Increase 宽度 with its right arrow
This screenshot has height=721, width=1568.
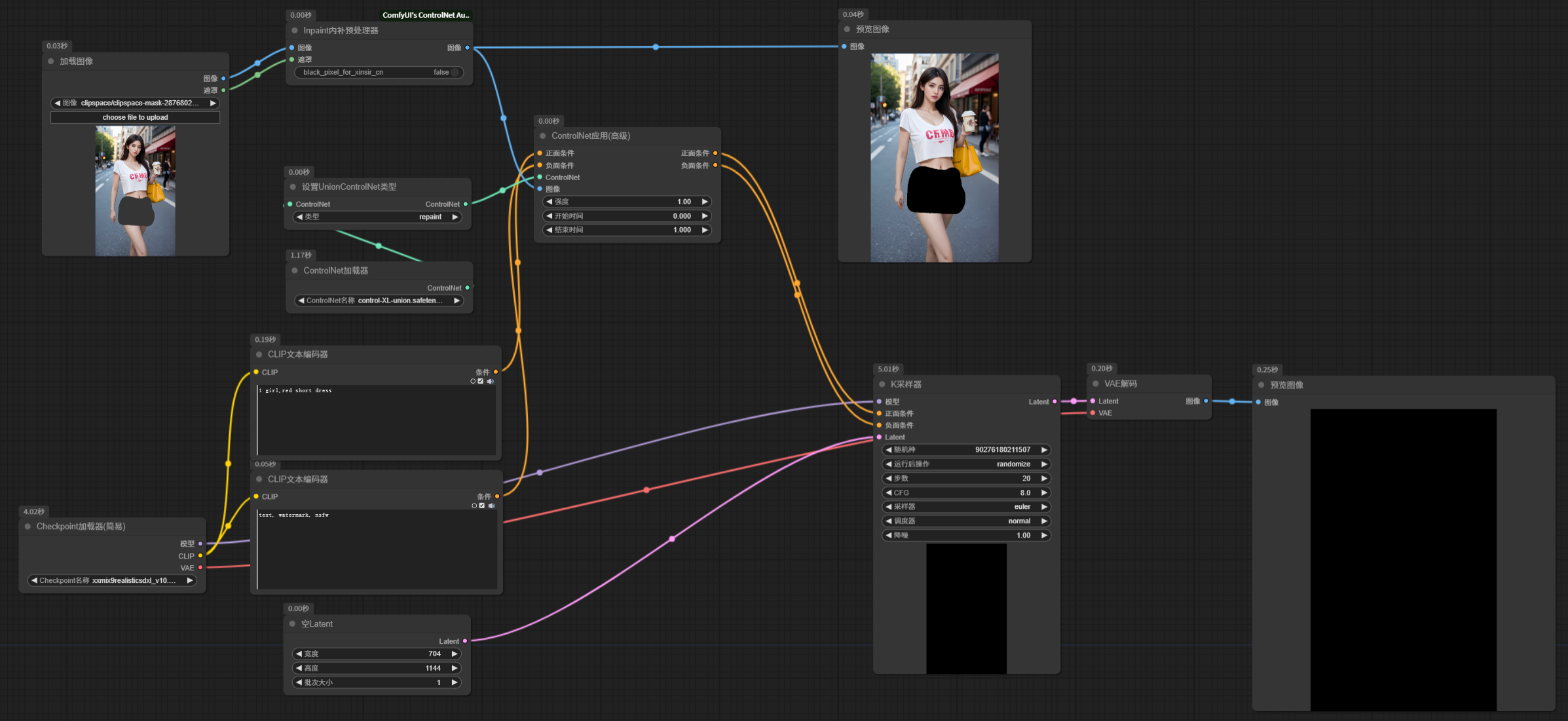point(454,654)
